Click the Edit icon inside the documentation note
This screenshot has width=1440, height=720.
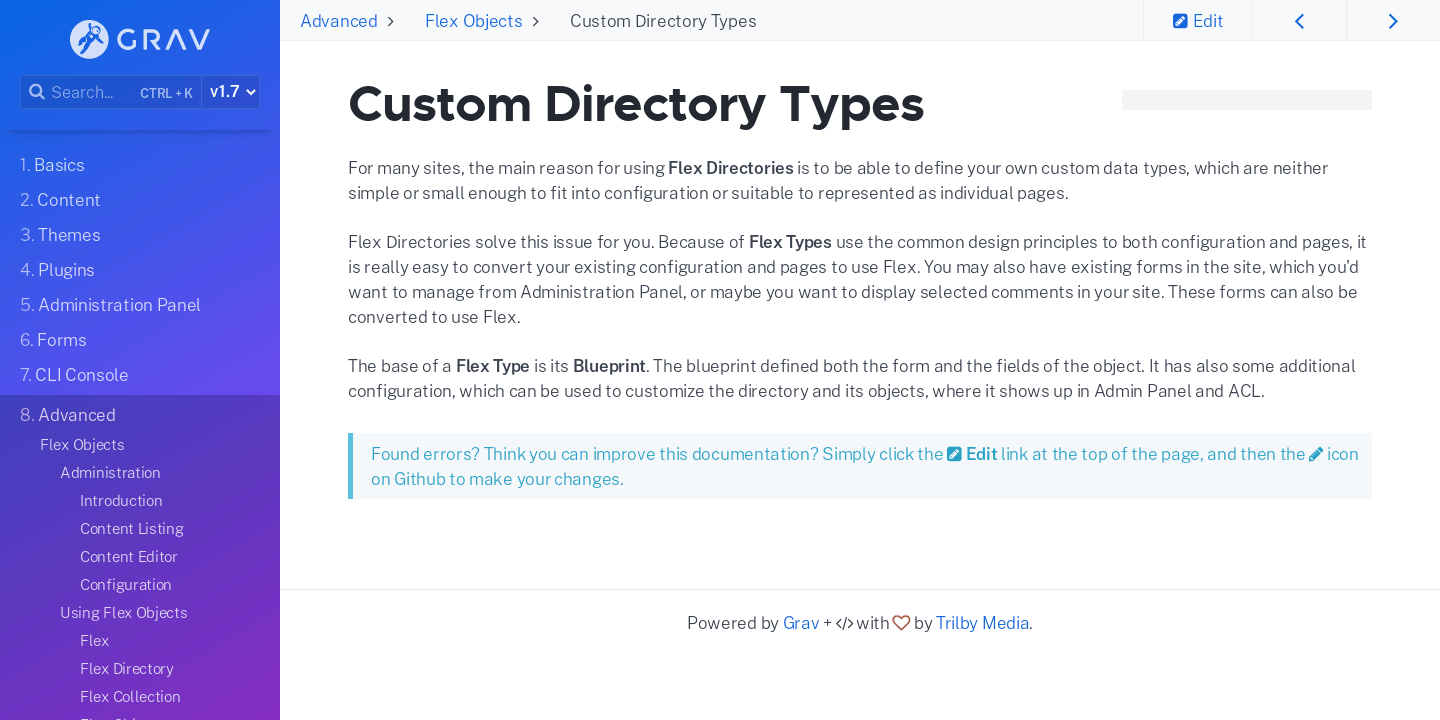click(x=956, y=454)
